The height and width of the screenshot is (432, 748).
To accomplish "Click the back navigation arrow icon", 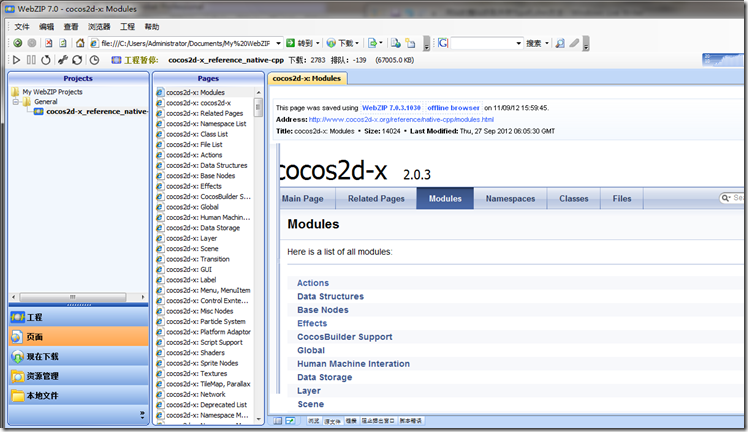I will (17, 44).
